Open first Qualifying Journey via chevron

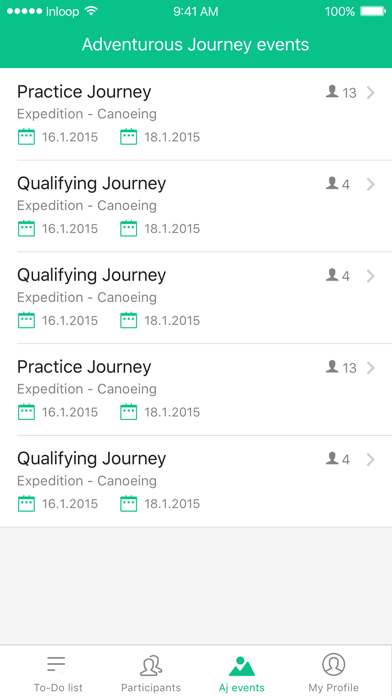tap(371, 185)
